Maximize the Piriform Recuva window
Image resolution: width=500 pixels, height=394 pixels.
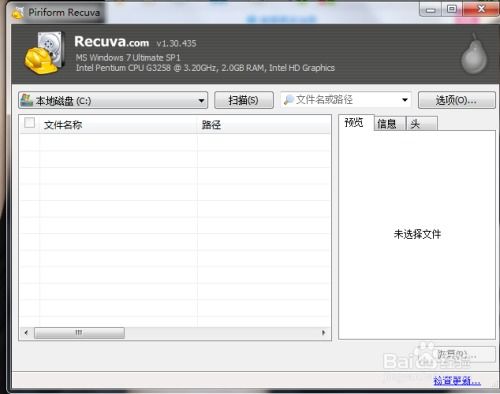pyautogui.click(x=452, y=9)
